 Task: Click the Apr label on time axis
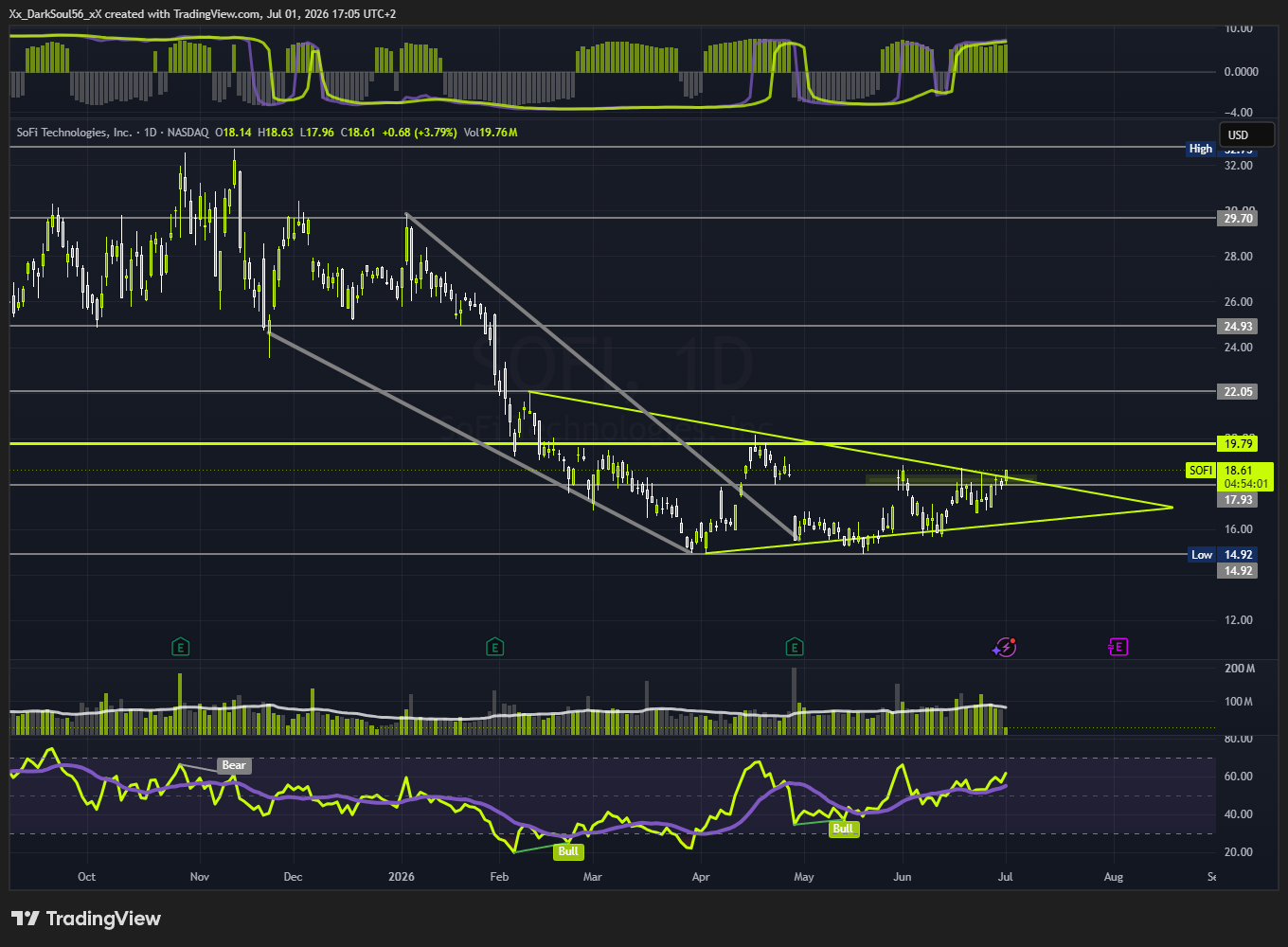pyautogui.click(x=701, y=877)
